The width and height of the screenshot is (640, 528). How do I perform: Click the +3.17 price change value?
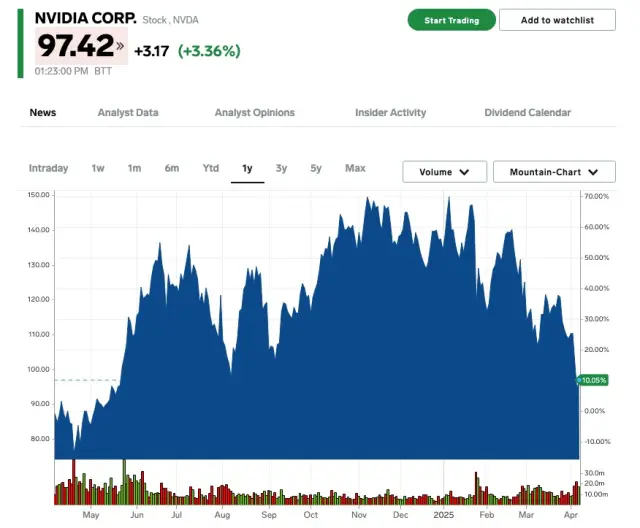151,51
